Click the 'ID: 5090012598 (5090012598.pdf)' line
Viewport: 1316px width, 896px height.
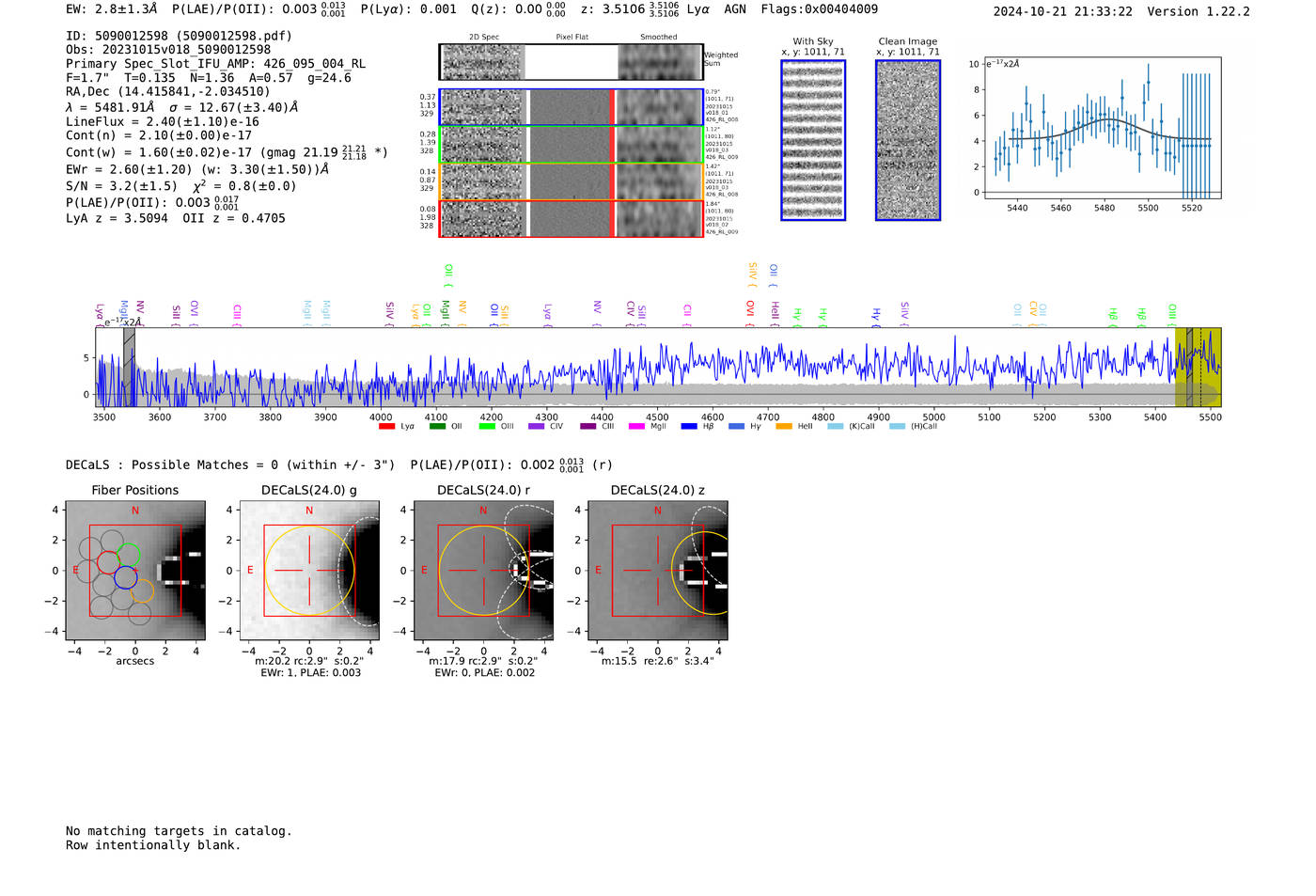(x=179, y=36)
